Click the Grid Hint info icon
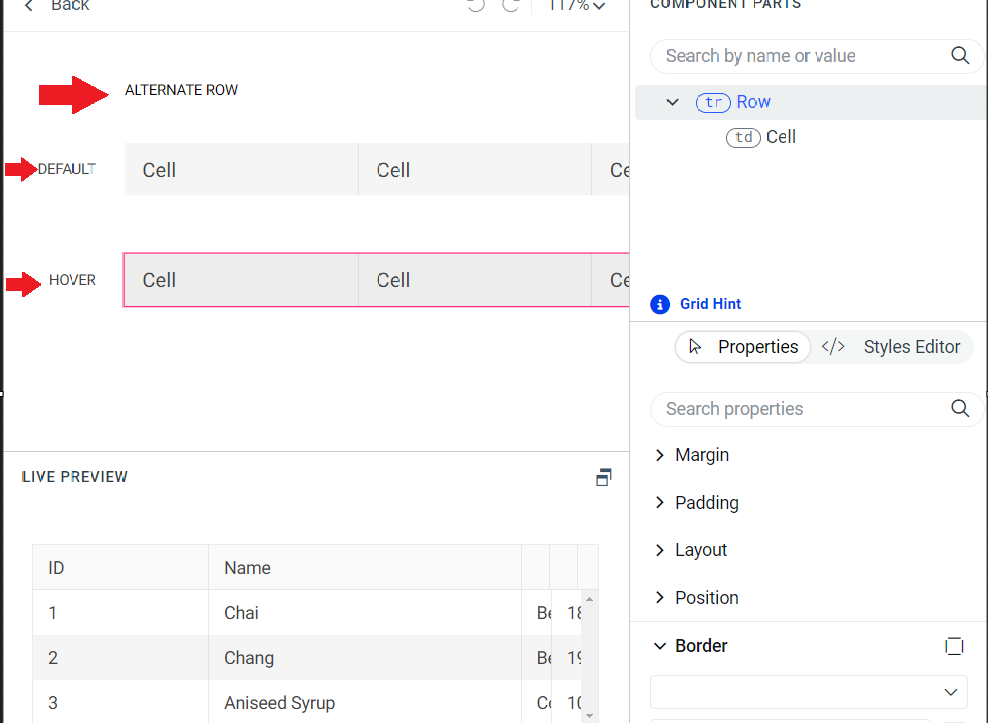This screenshot has width=988, height=723. [660, 304]
